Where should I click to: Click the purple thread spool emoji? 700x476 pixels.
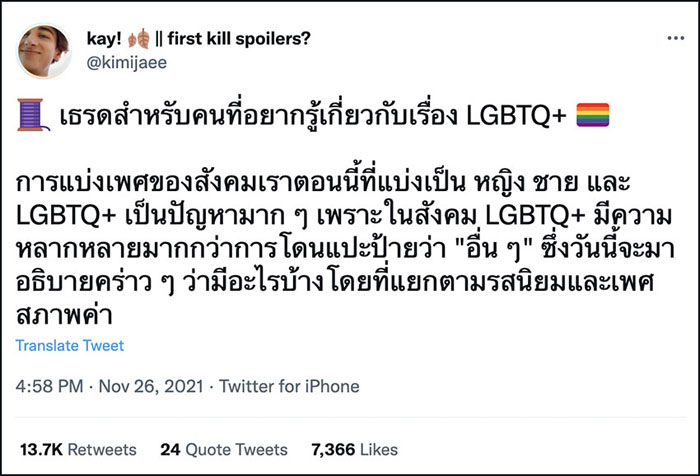(x=33, y=115)
